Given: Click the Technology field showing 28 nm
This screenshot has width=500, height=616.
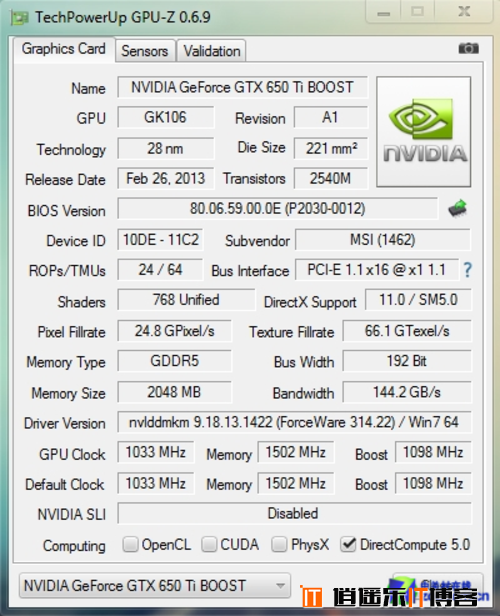Looking at the screenshot, I should pyautogui.click(x=166, y=148).
